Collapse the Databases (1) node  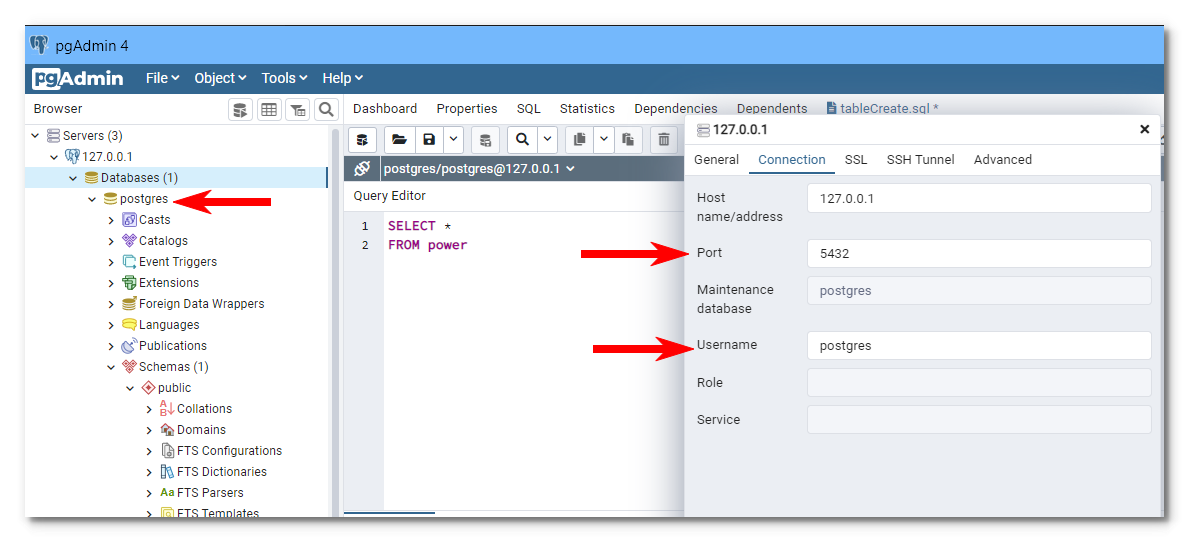point(73,178)
